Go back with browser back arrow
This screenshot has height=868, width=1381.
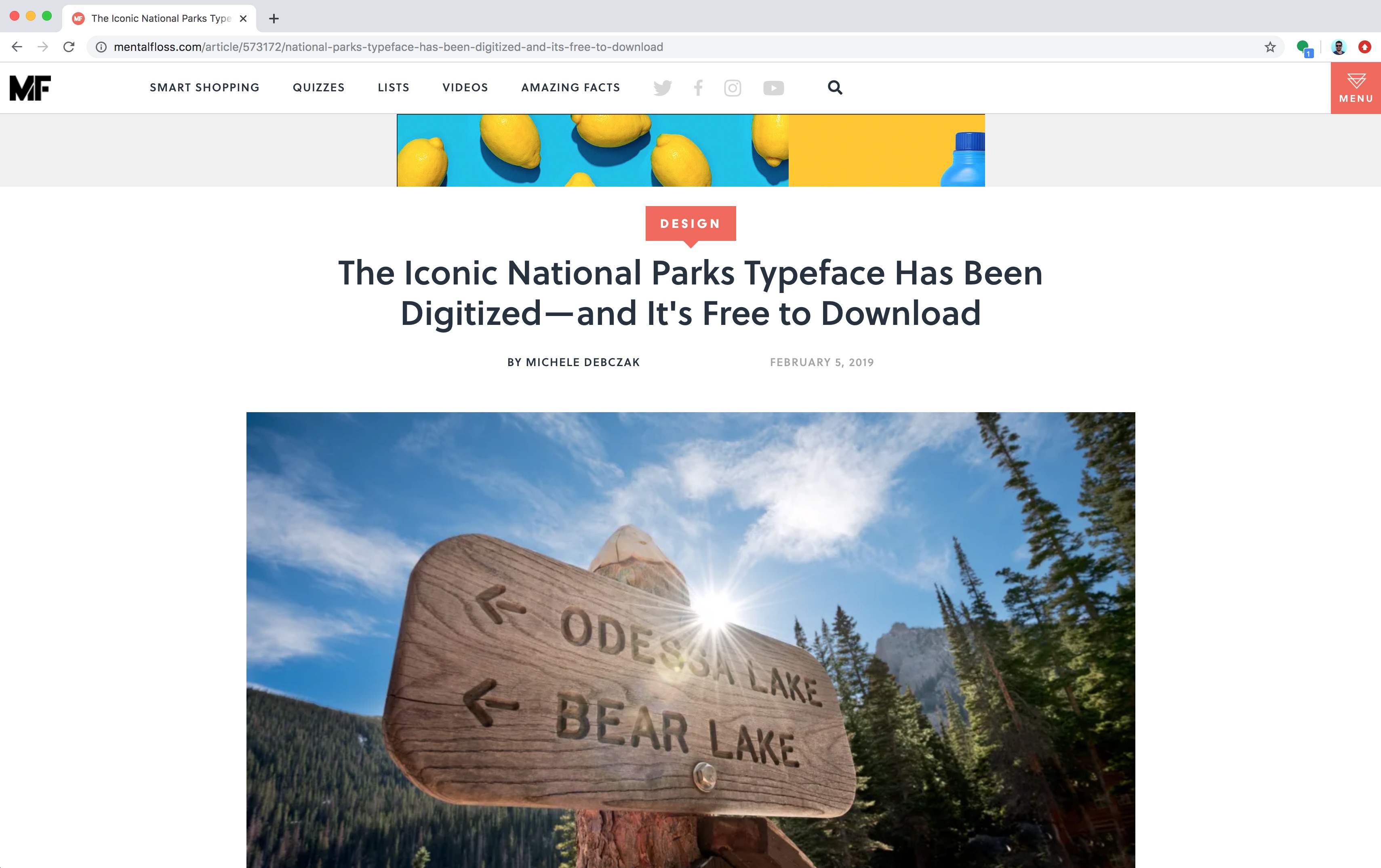[17, 47]
